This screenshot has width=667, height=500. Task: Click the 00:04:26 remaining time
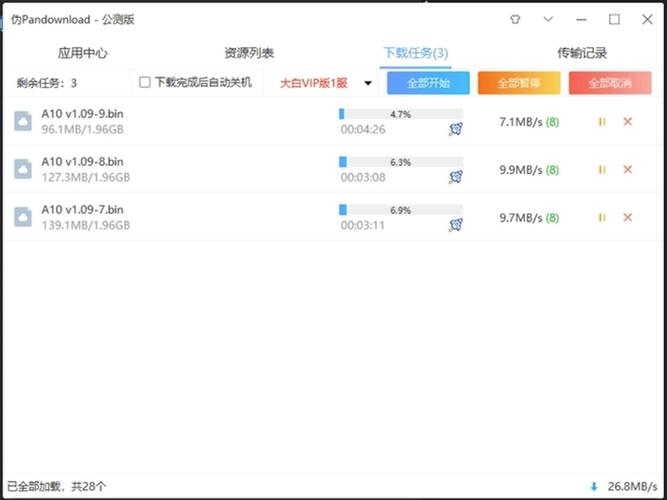363,129
